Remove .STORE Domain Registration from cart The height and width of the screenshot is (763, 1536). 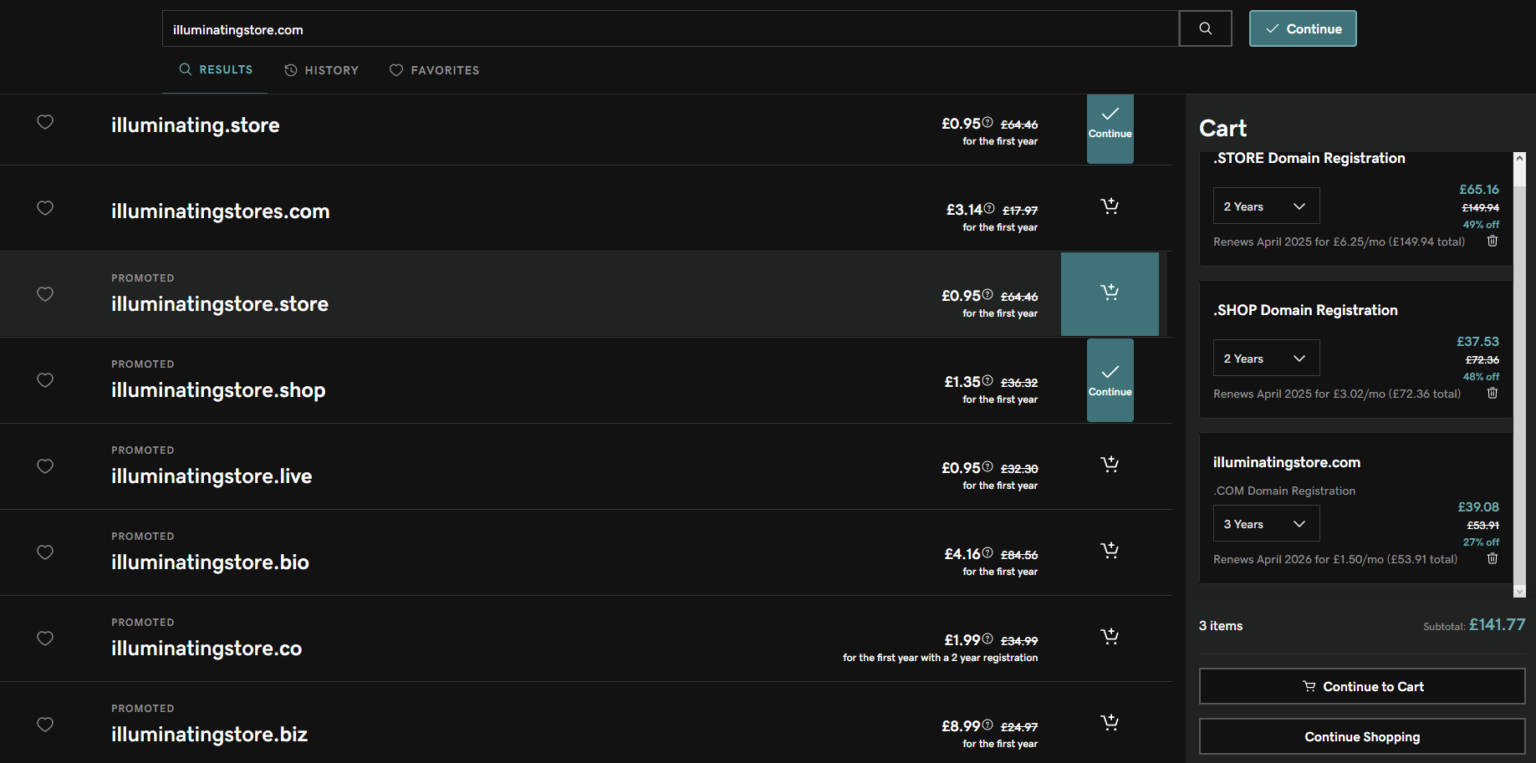pos(1492,241)
